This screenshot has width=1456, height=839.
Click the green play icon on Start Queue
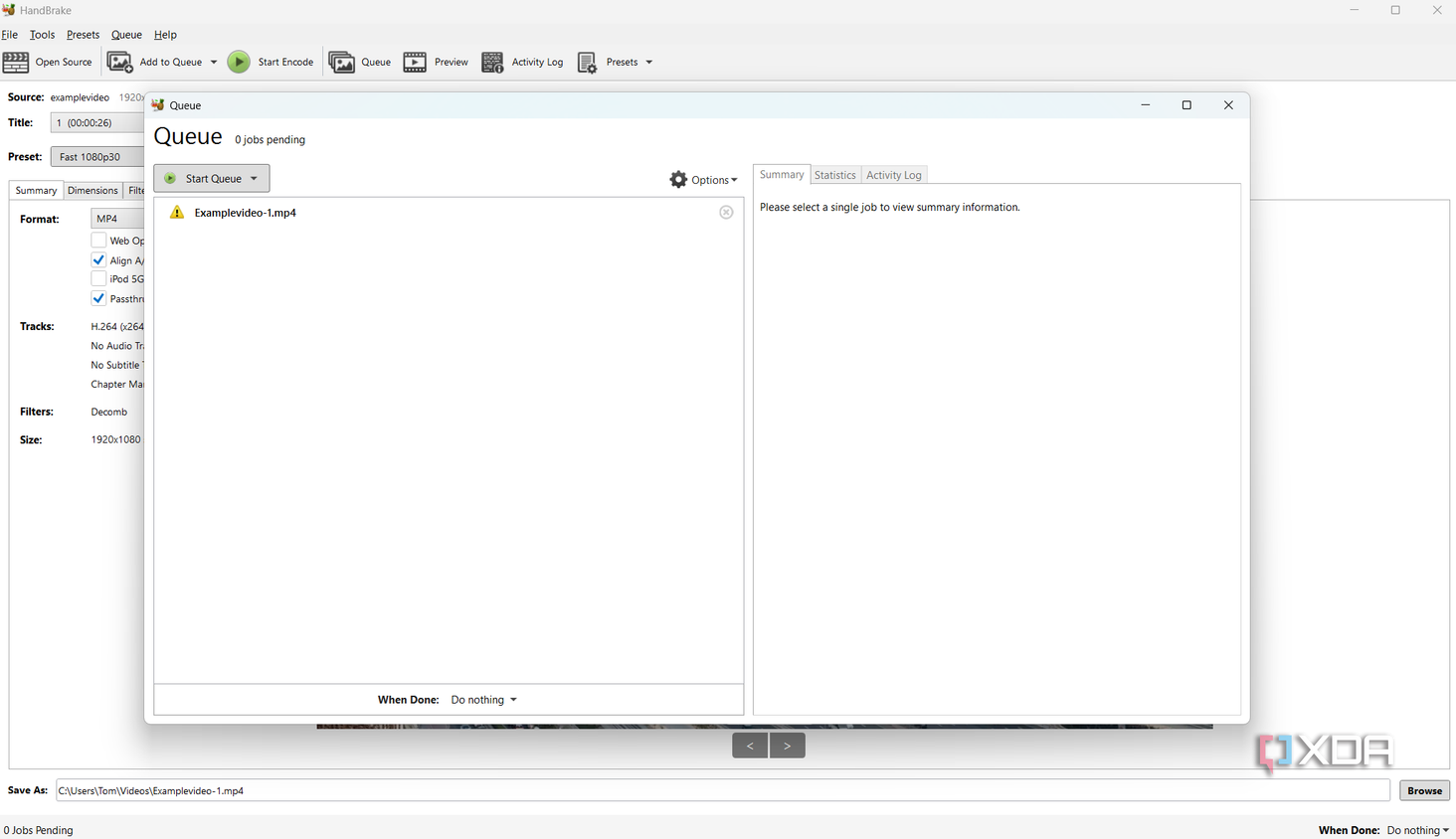(170, 178)
